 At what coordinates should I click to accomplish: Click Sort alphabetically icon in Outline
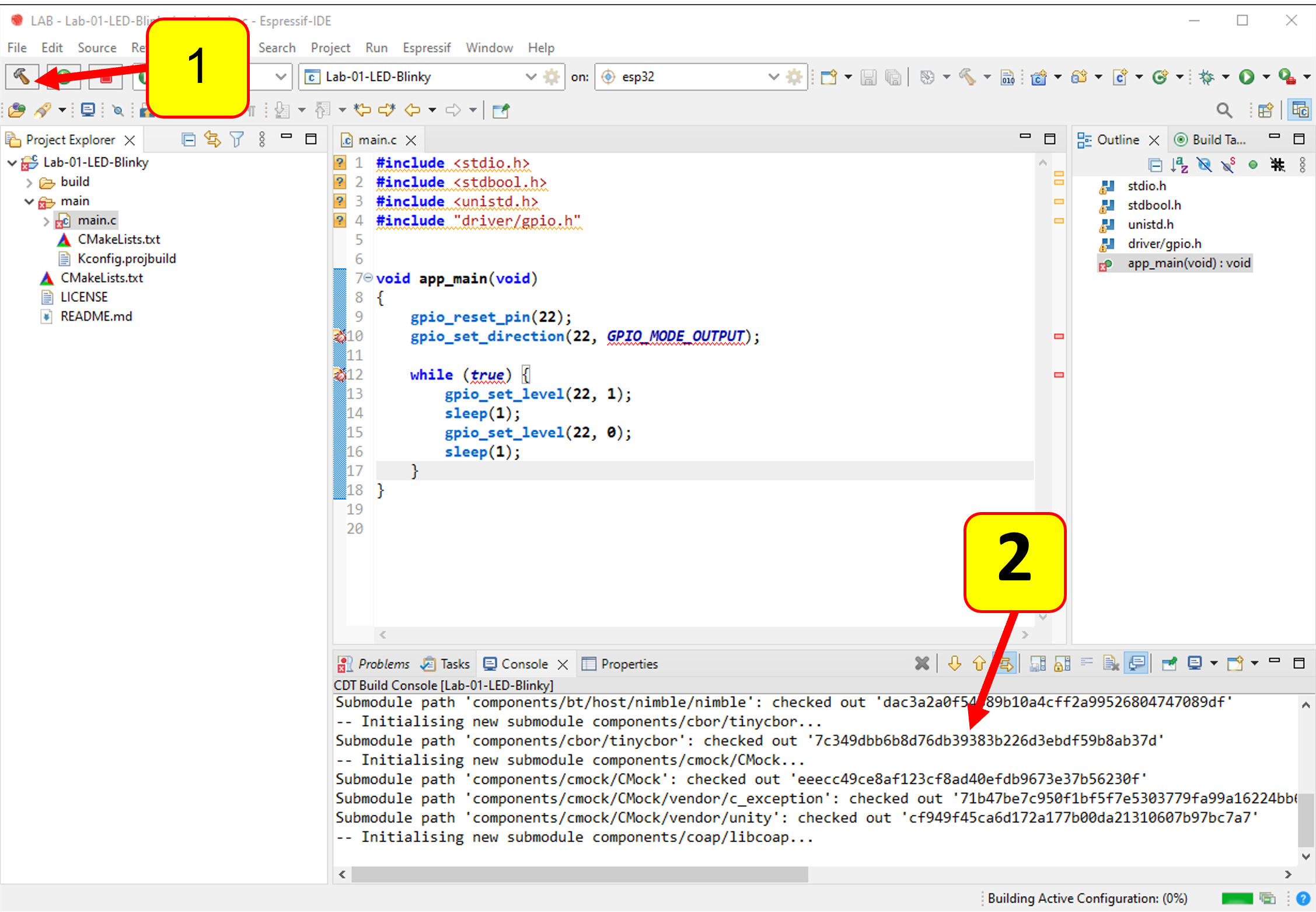(x=1179, y=165)
